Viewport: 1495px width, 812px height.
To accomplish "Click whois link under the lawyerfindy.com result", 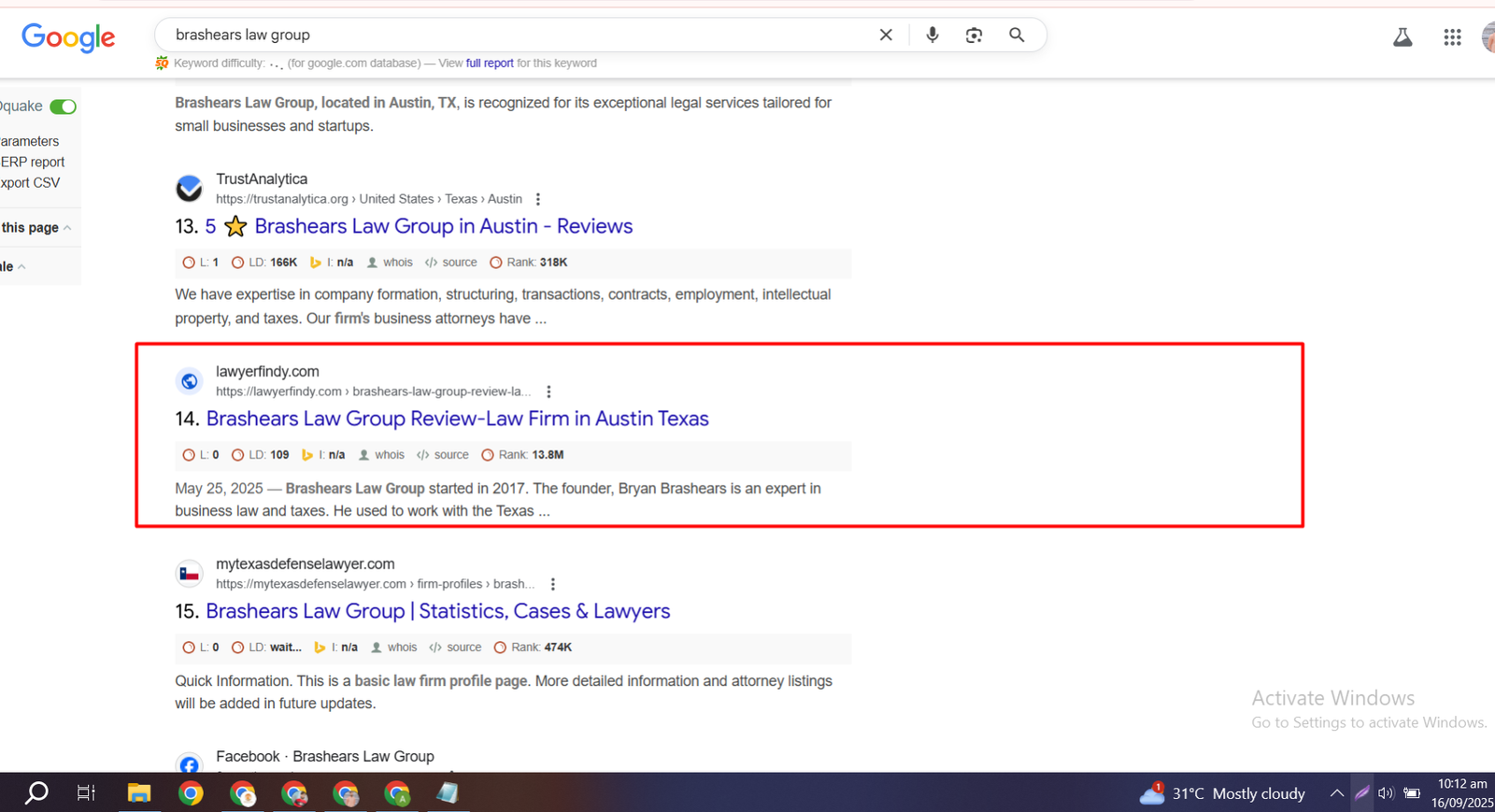I will [389, 455].
